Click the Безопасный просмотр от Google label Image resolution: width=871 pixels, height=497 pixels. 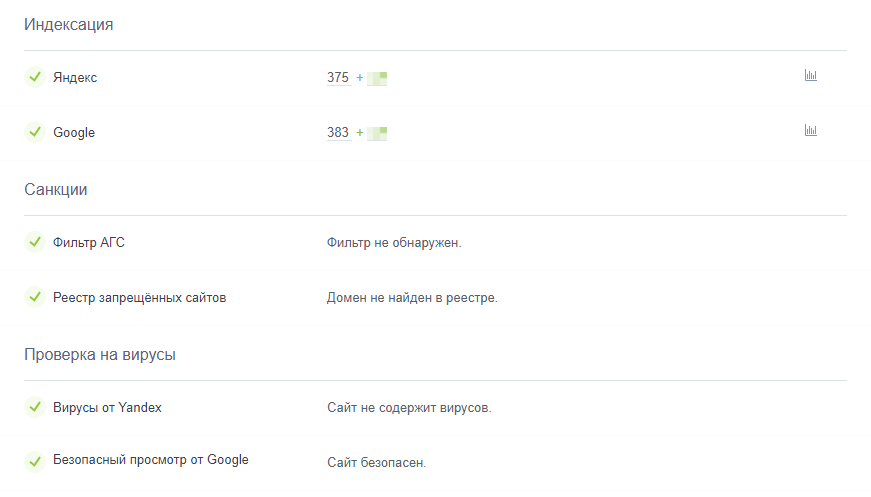[x=150, y=460]
